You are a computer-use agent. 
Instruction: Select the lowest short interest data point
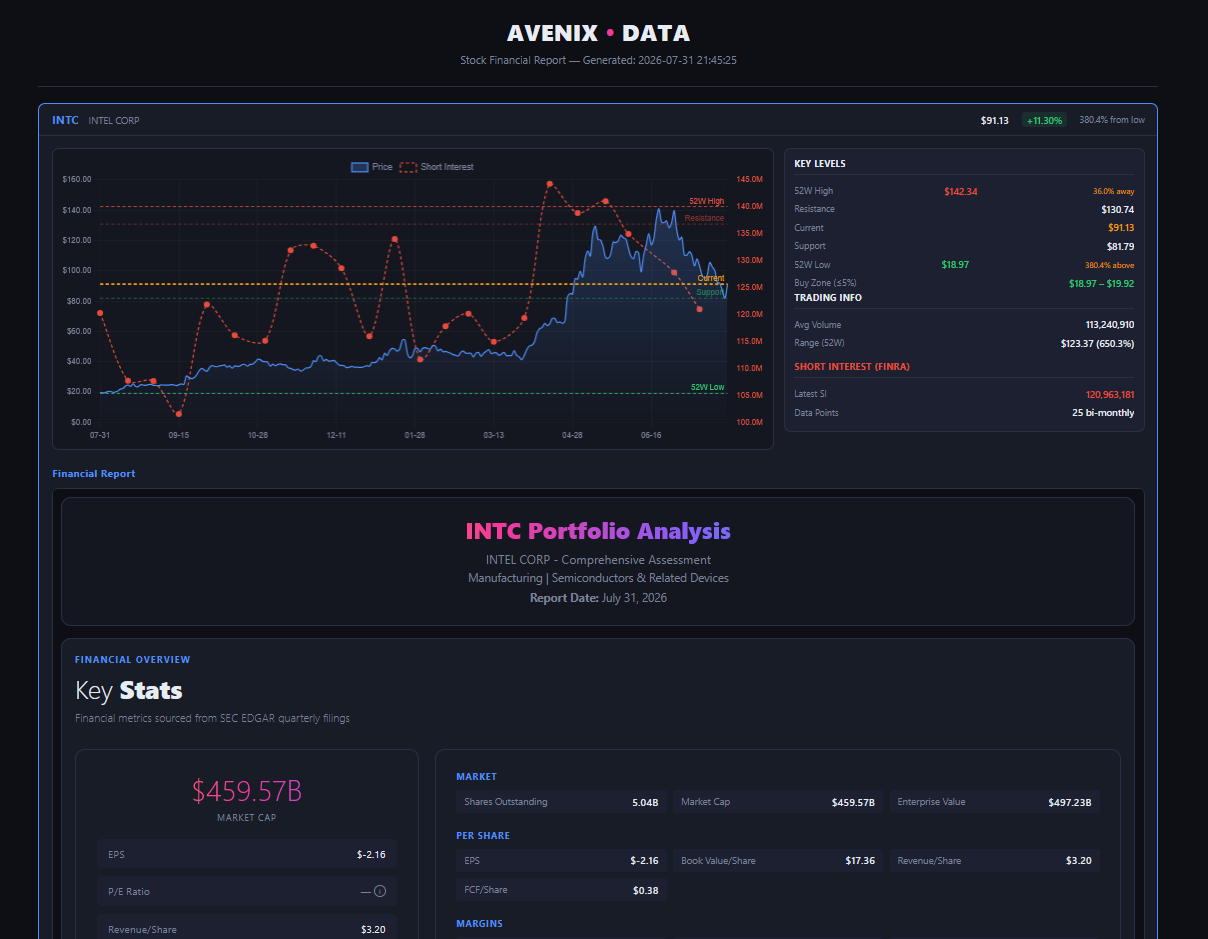pos(179,413)
